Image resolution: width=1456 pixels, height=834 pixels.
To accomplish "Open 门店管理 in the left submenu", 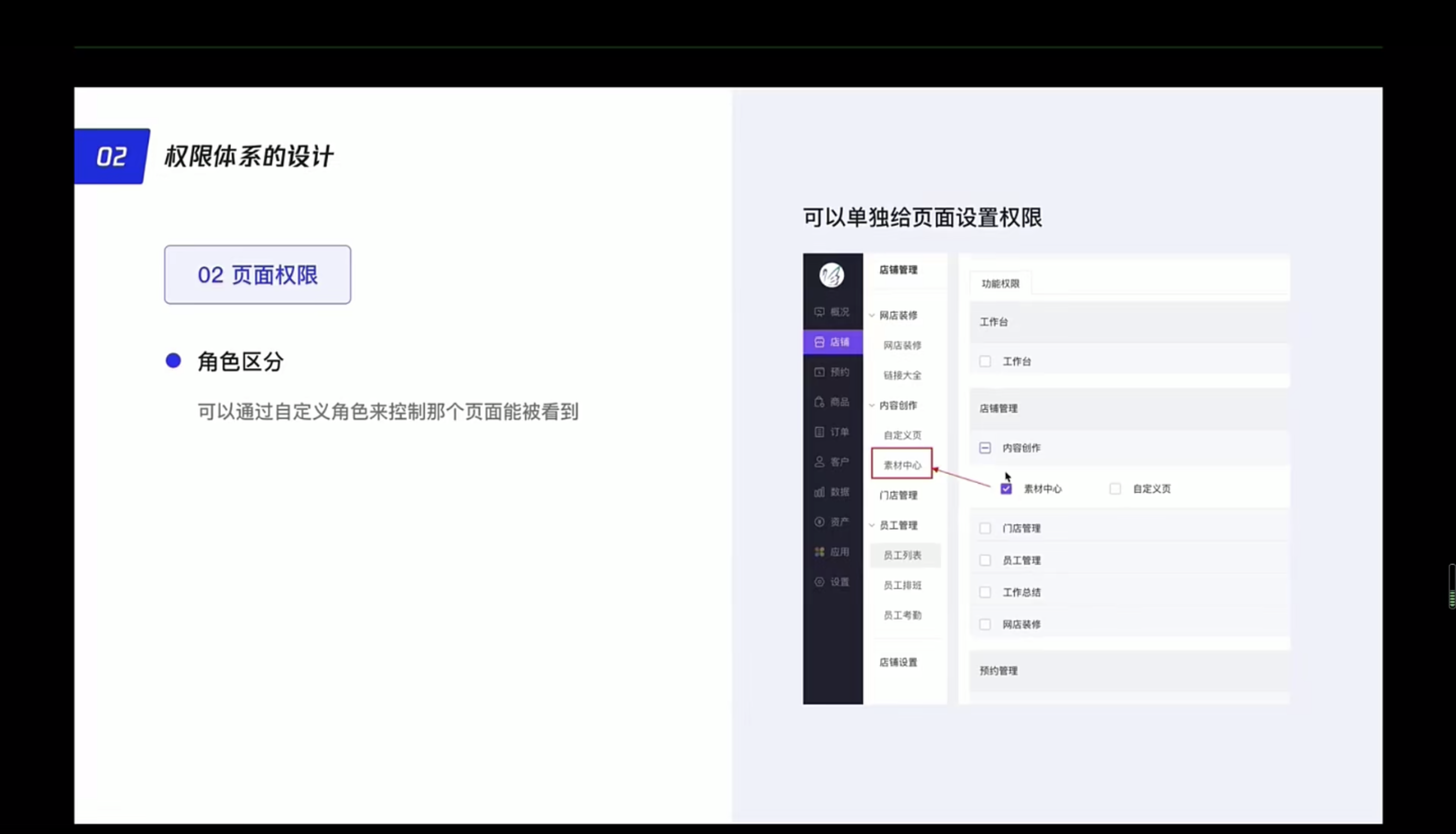I will click(898, 495).
